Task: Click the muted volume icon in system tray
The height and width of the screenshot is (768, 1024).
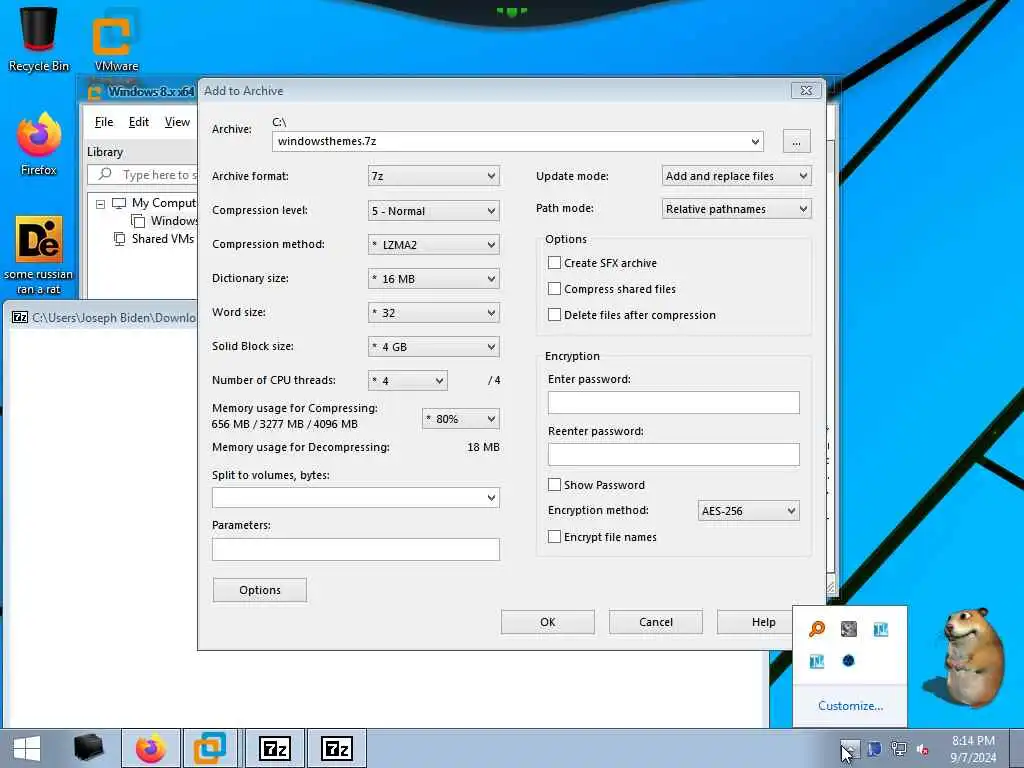Action: (x=923, y=750)
